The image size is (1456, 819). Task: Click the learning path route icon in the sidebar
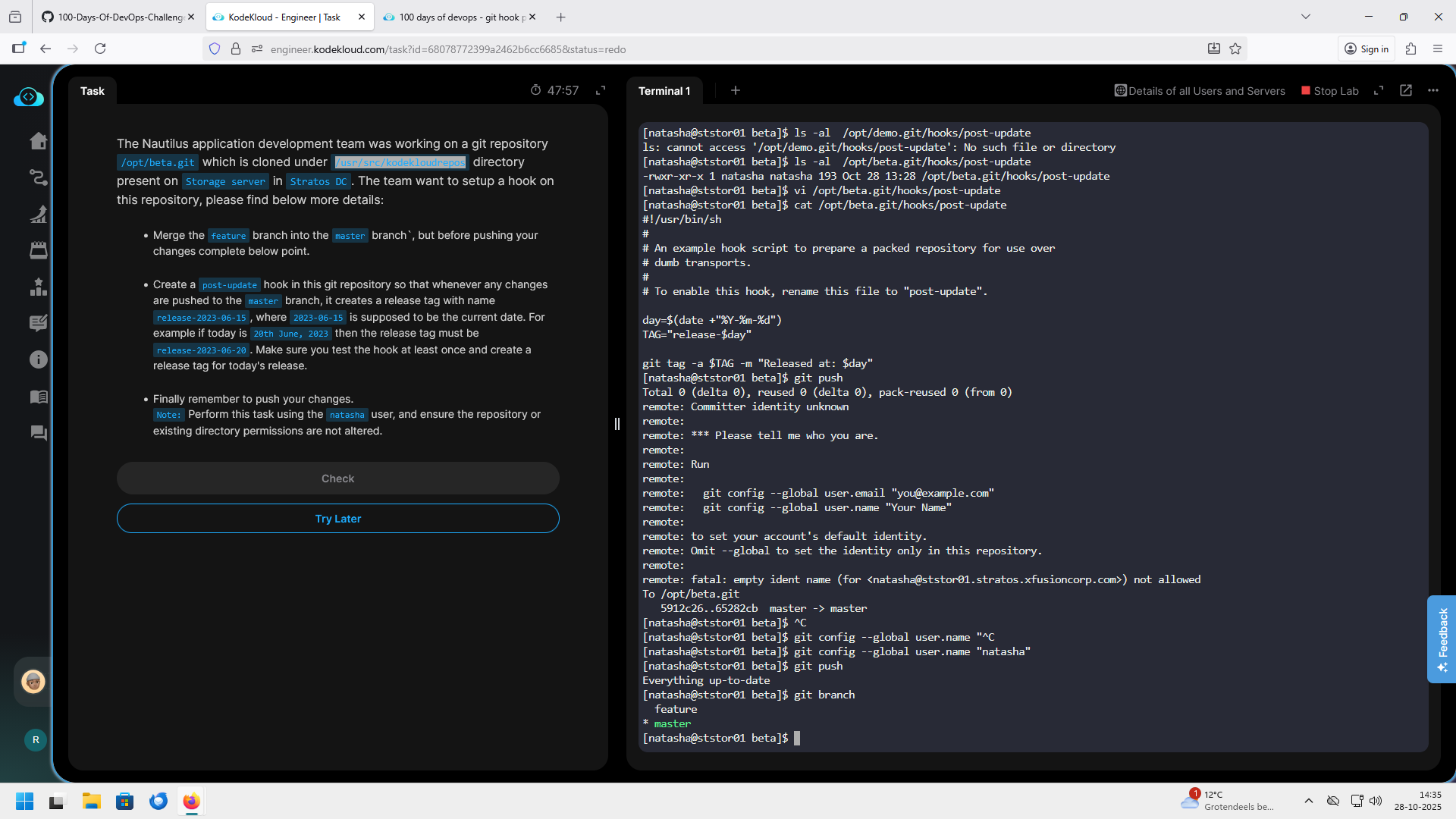point(38,177)
